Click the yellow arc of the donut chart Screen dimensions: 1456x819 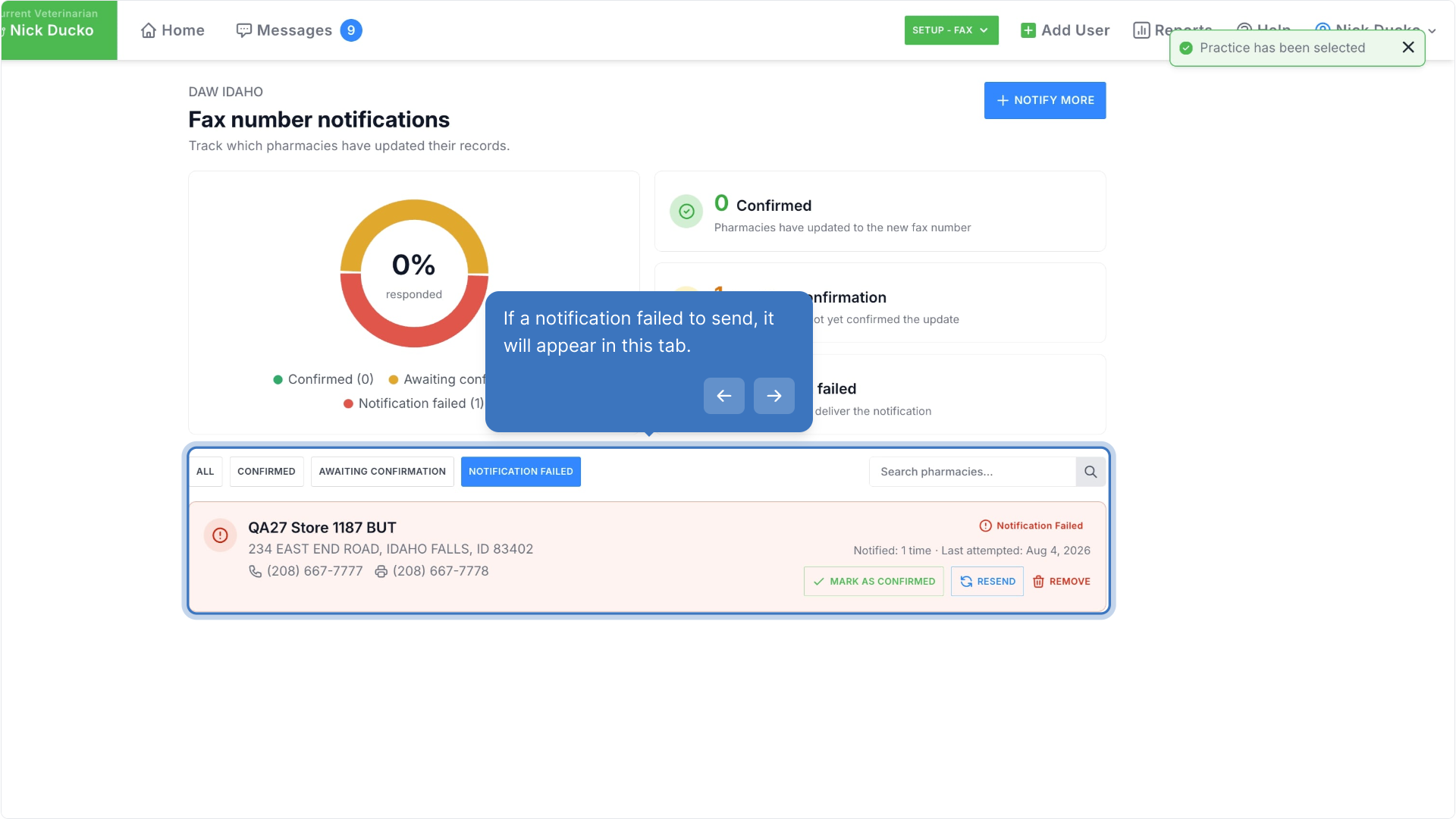pos(414,210)
